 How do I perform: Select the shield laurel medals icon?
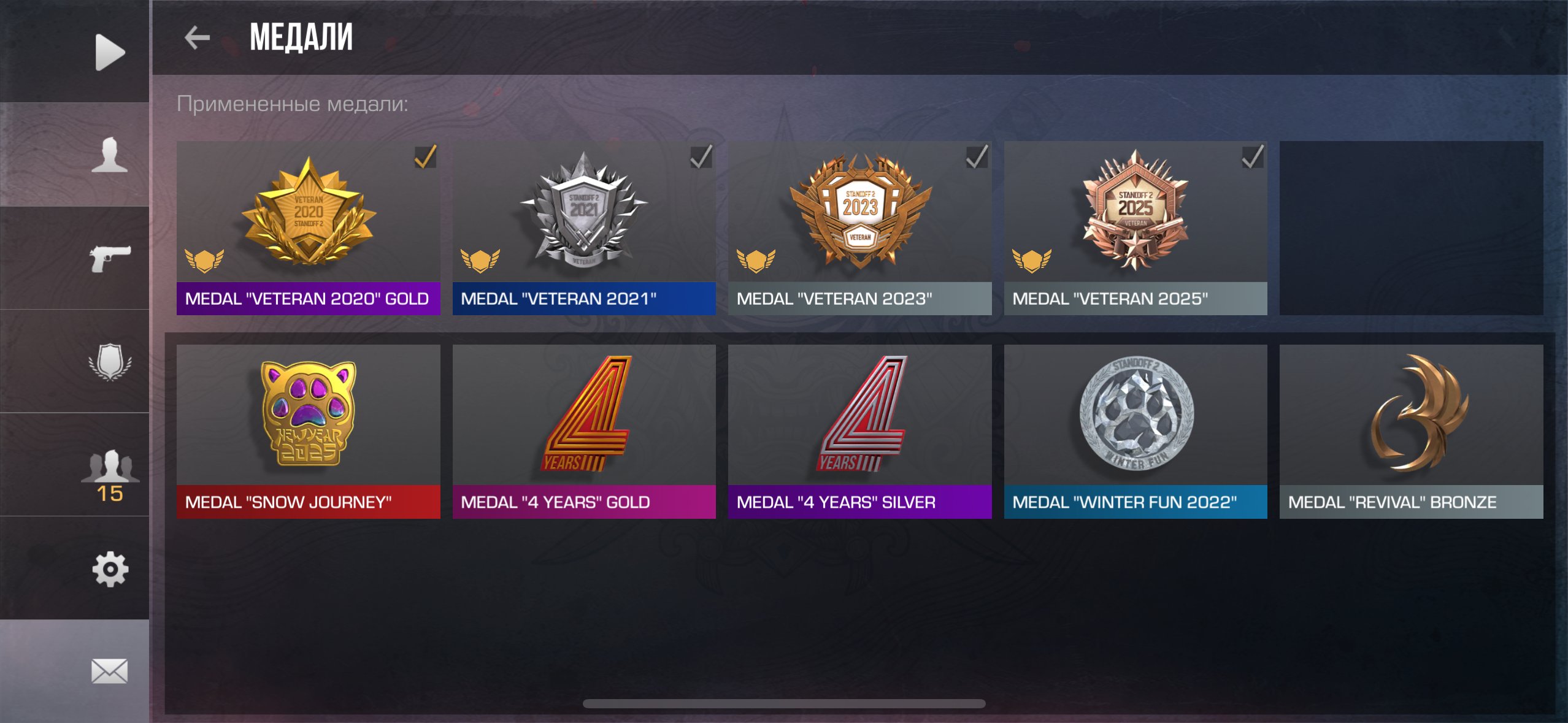pyautogui.click(x=110, y=362)
